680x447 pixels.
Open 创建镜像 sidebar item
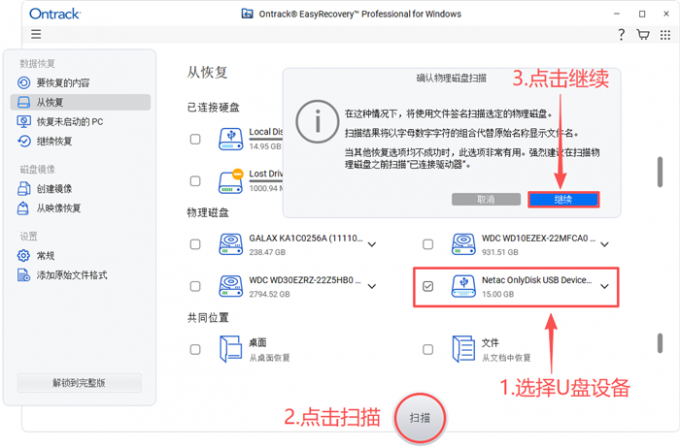pos(81,189)
